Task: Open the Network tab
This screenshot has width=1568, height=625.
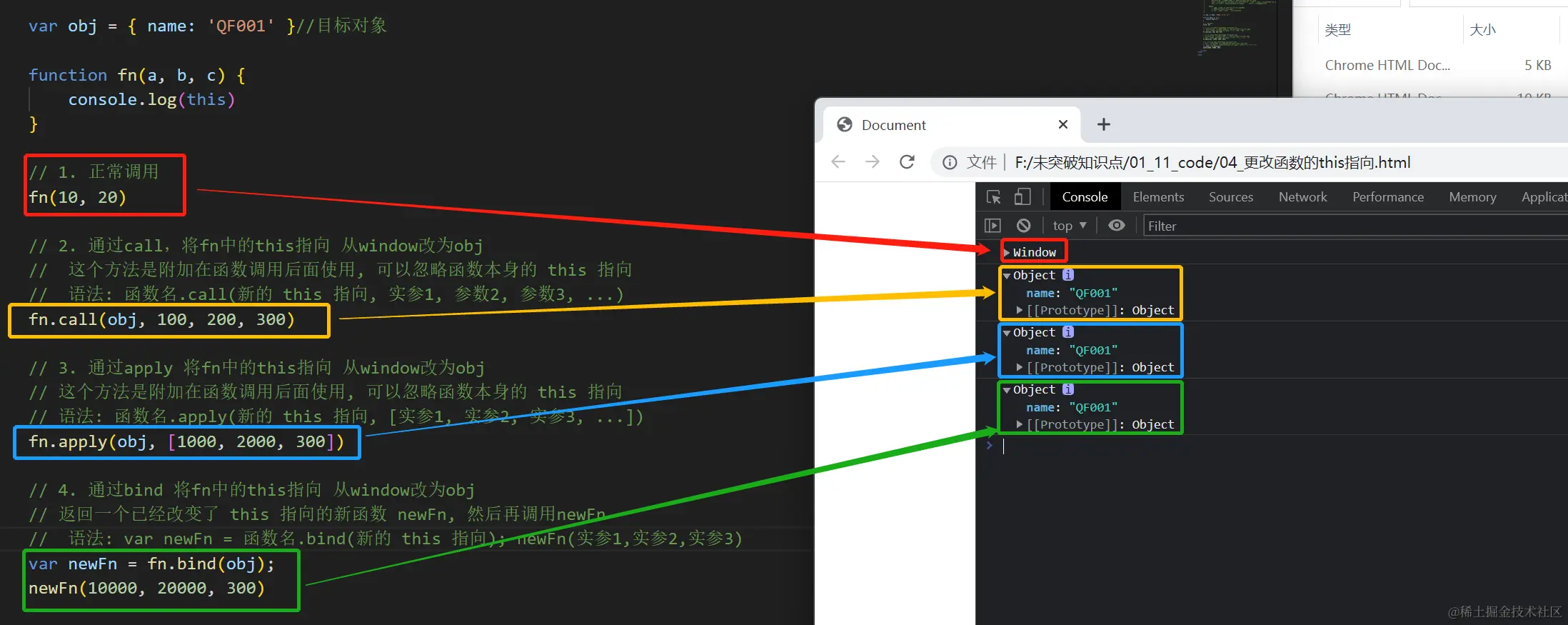Action: click(1302, 197)
